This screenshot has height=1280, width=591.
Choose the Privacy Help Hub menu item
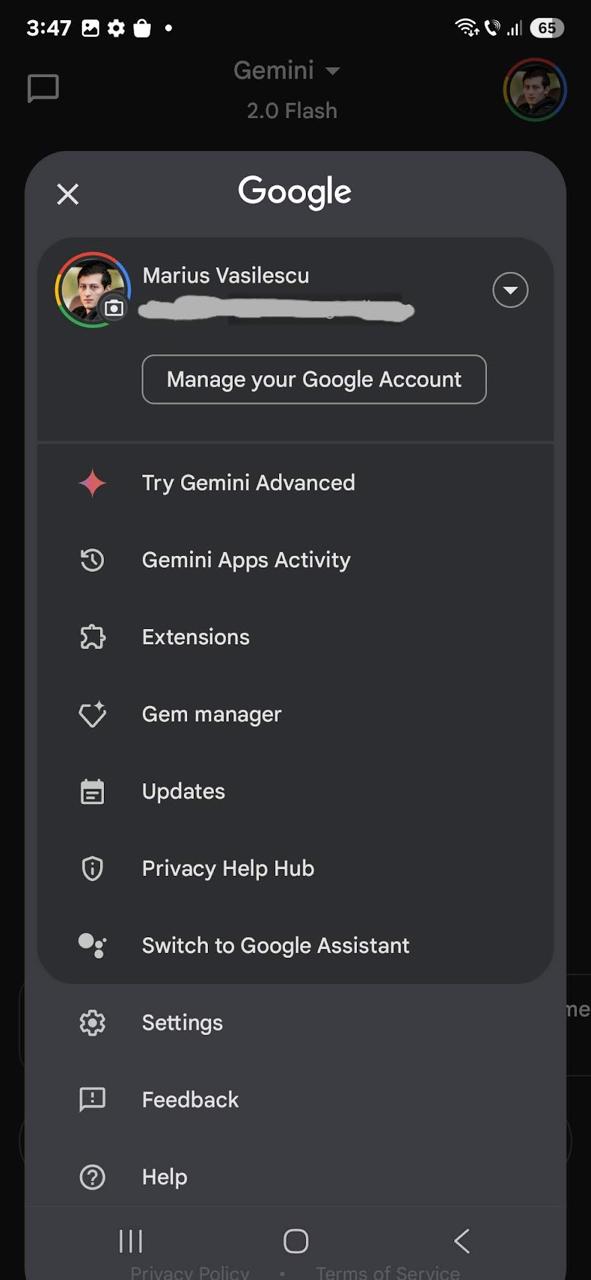pyautogui.click(x=295, y=868)
